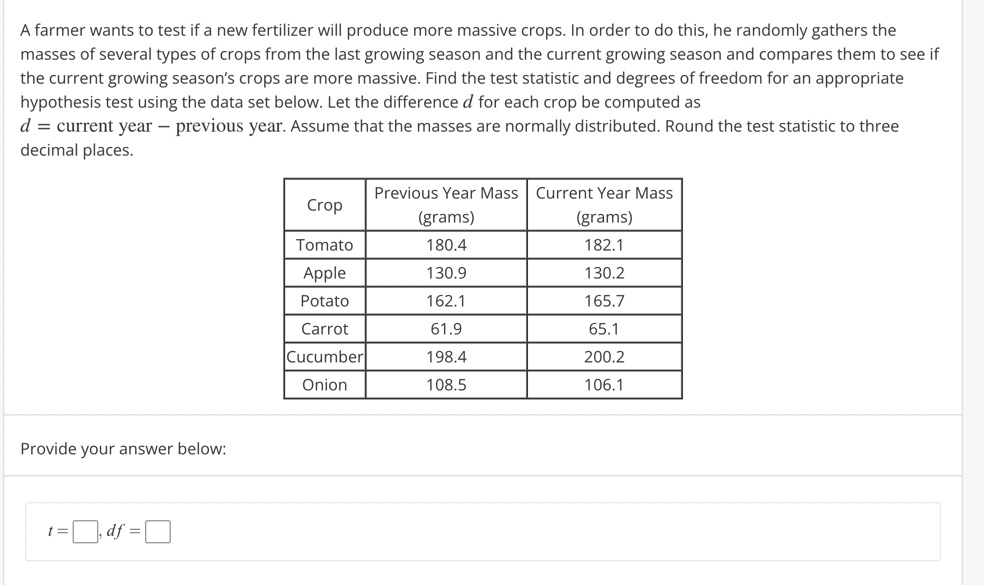
Task: Select the Carrot row in the table
Action: coord(323,329)
